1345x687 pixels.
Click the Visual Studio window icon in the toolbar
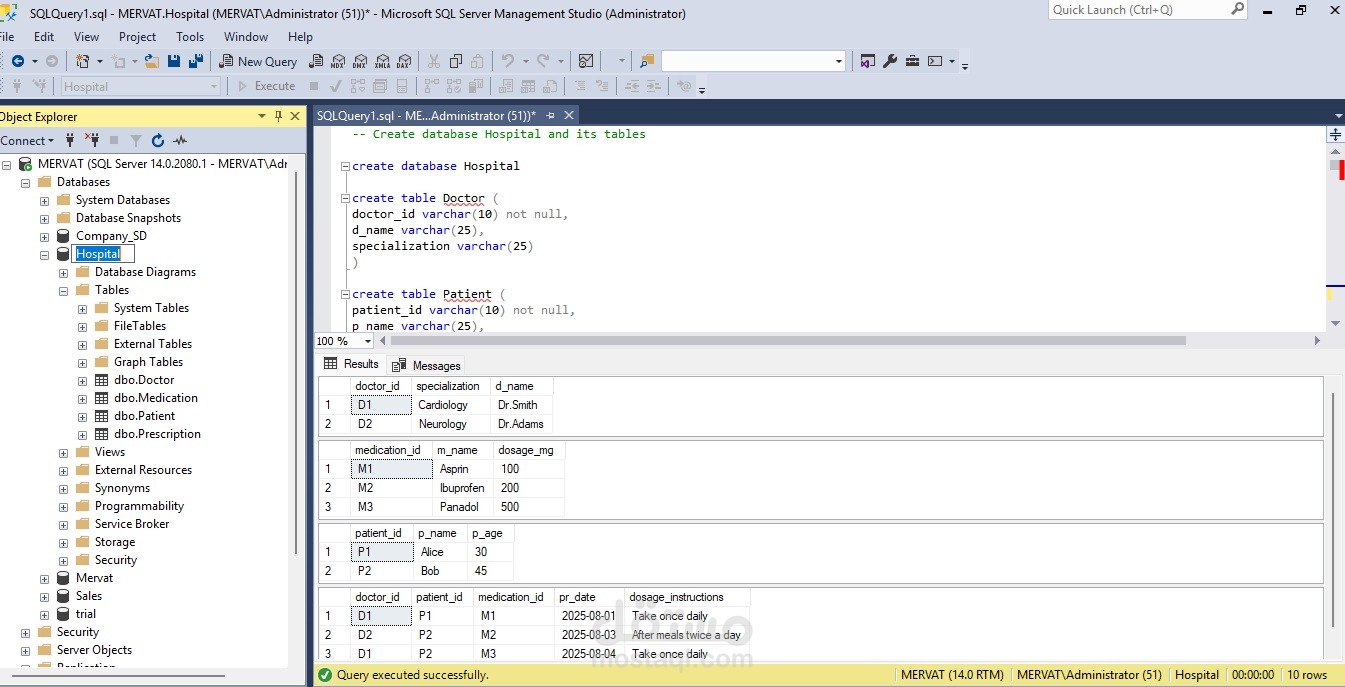tap(867, 61)
